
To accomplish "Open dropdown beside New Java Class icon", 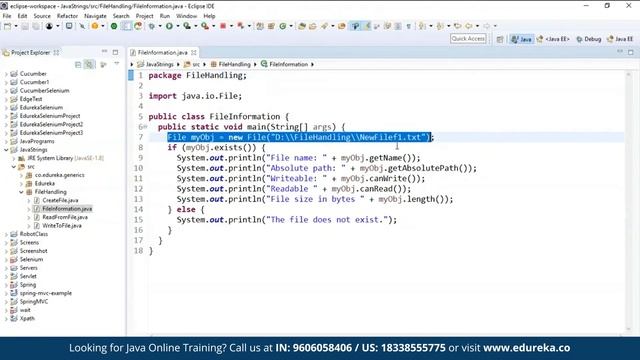I will (291, 26).
